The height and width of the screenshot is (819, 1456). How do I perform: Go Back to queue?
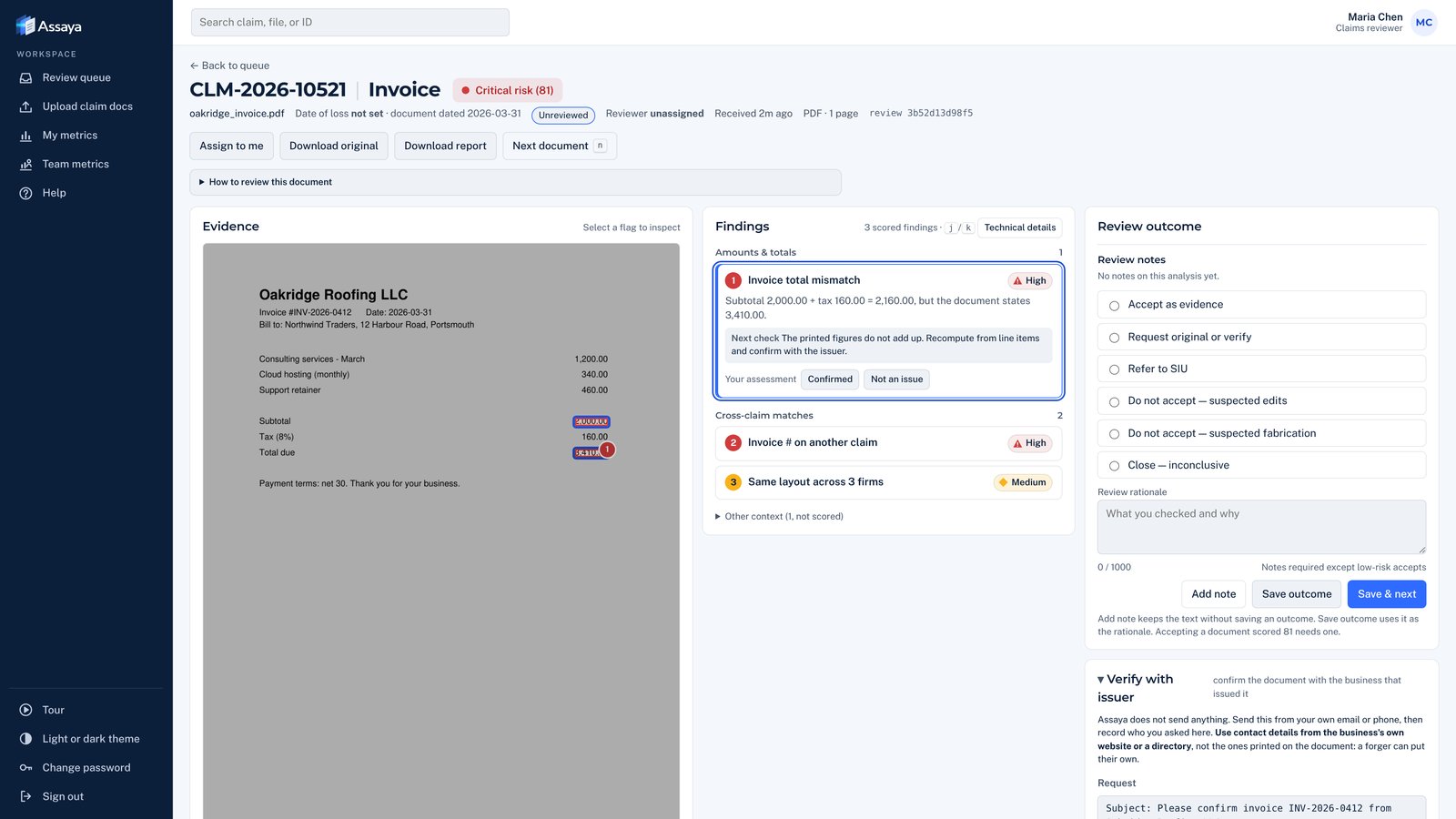click(x=229, y=66)
